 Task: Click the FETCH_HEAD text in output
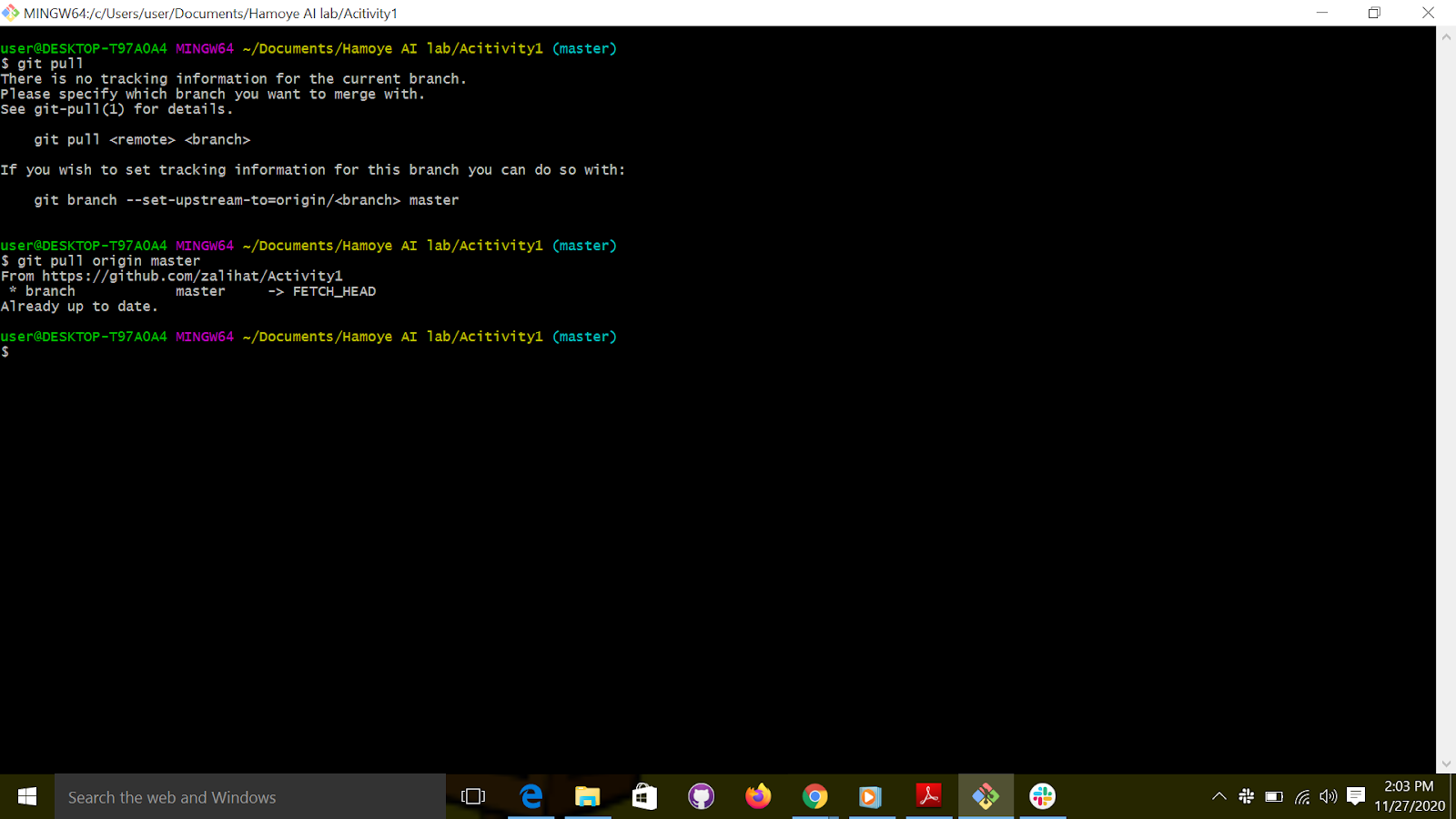coord(334,291)
